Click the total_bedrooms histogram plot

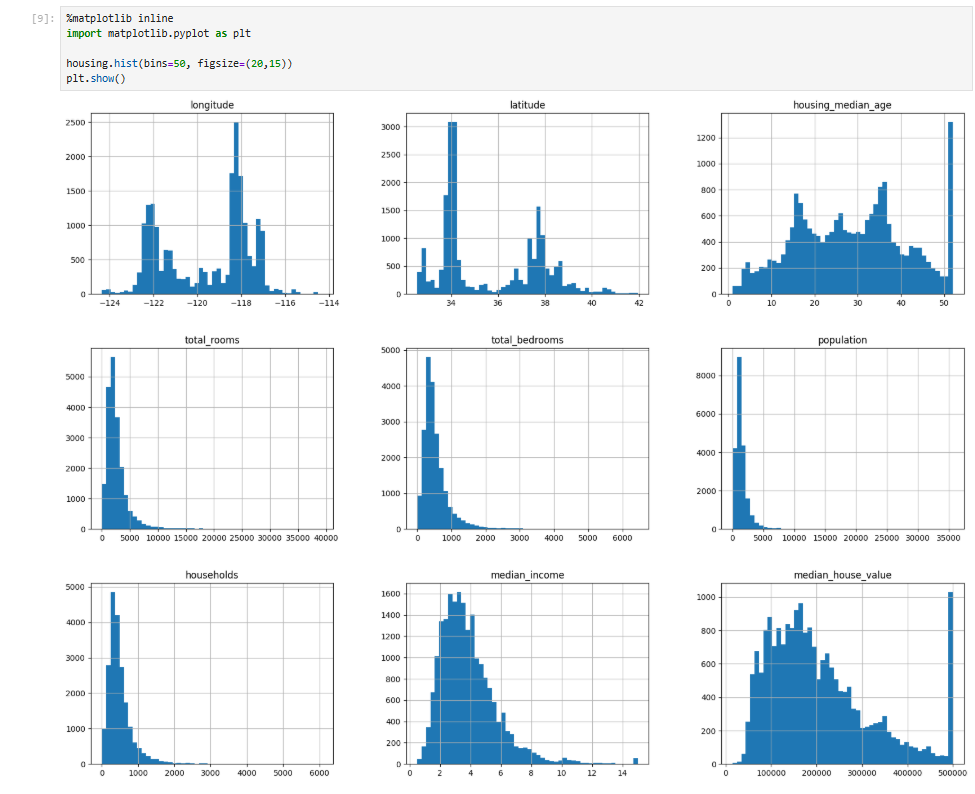pyautogui.click(x=527, y=439)
